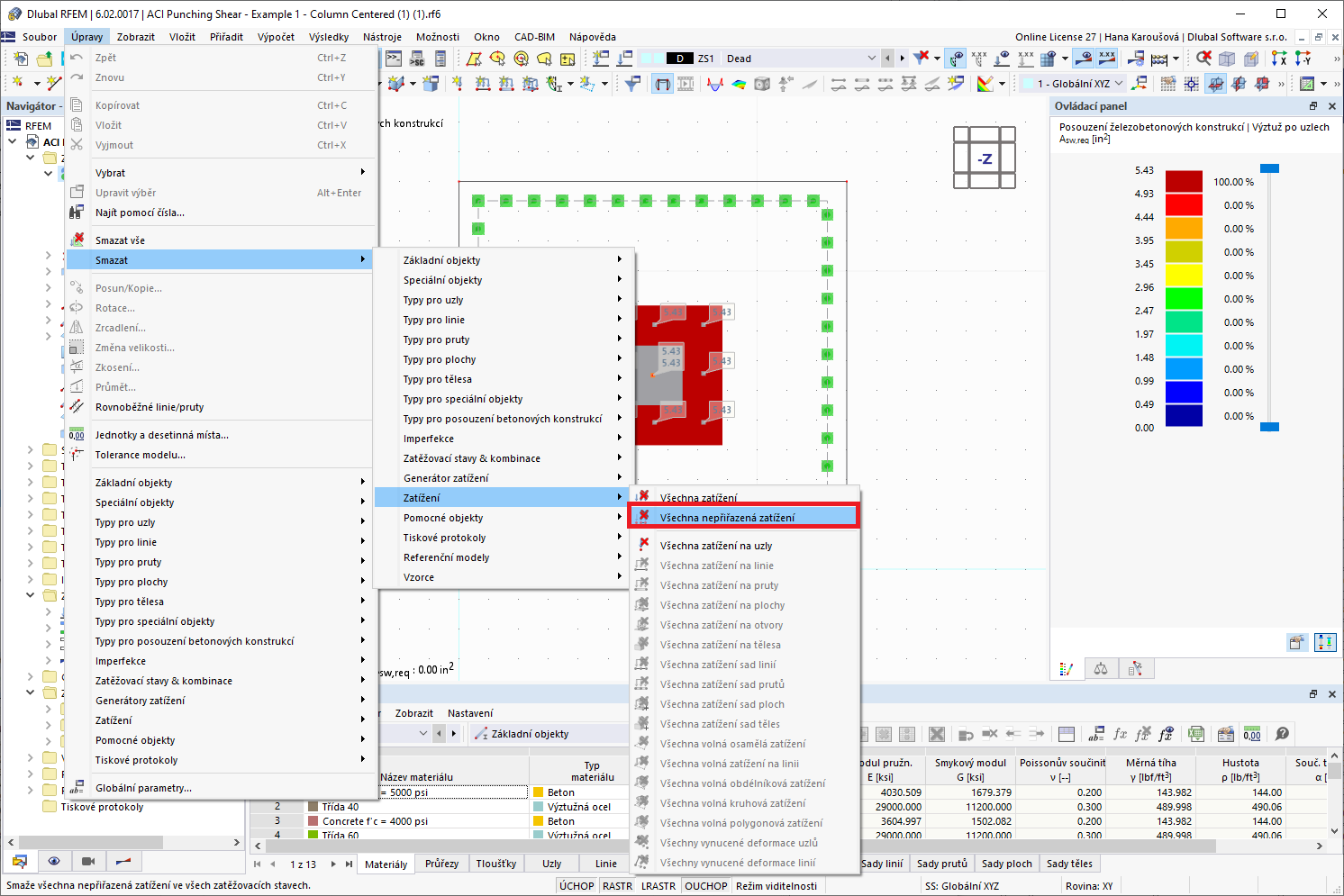This screenshot has width=1344, height=896.
Task: Close the Ovládací panel
Action: [x=1332, y=106]
